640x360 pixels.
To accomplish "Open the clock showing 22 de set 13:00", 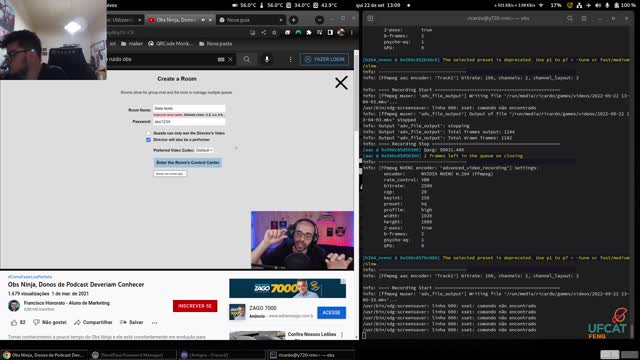I will [x=378, y=5].
